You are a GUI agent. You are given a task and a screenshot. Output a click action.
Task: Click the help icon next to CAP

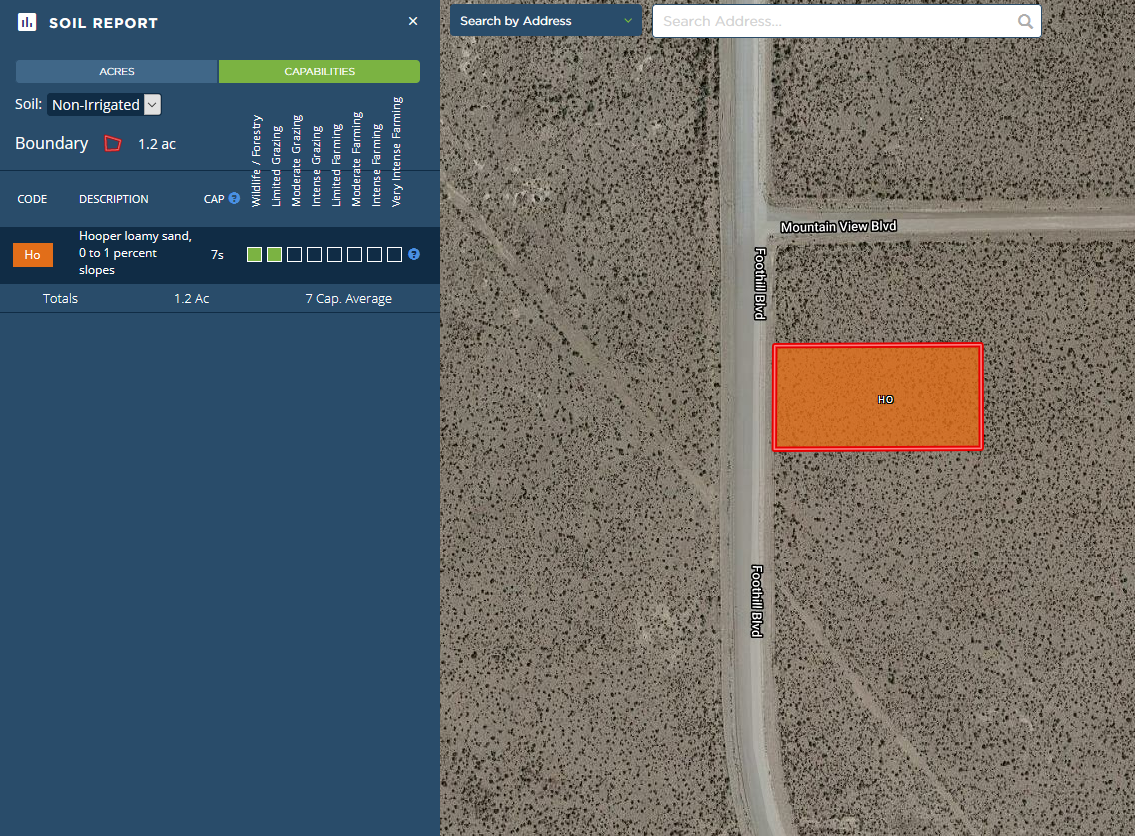click(x=234, y=198)
